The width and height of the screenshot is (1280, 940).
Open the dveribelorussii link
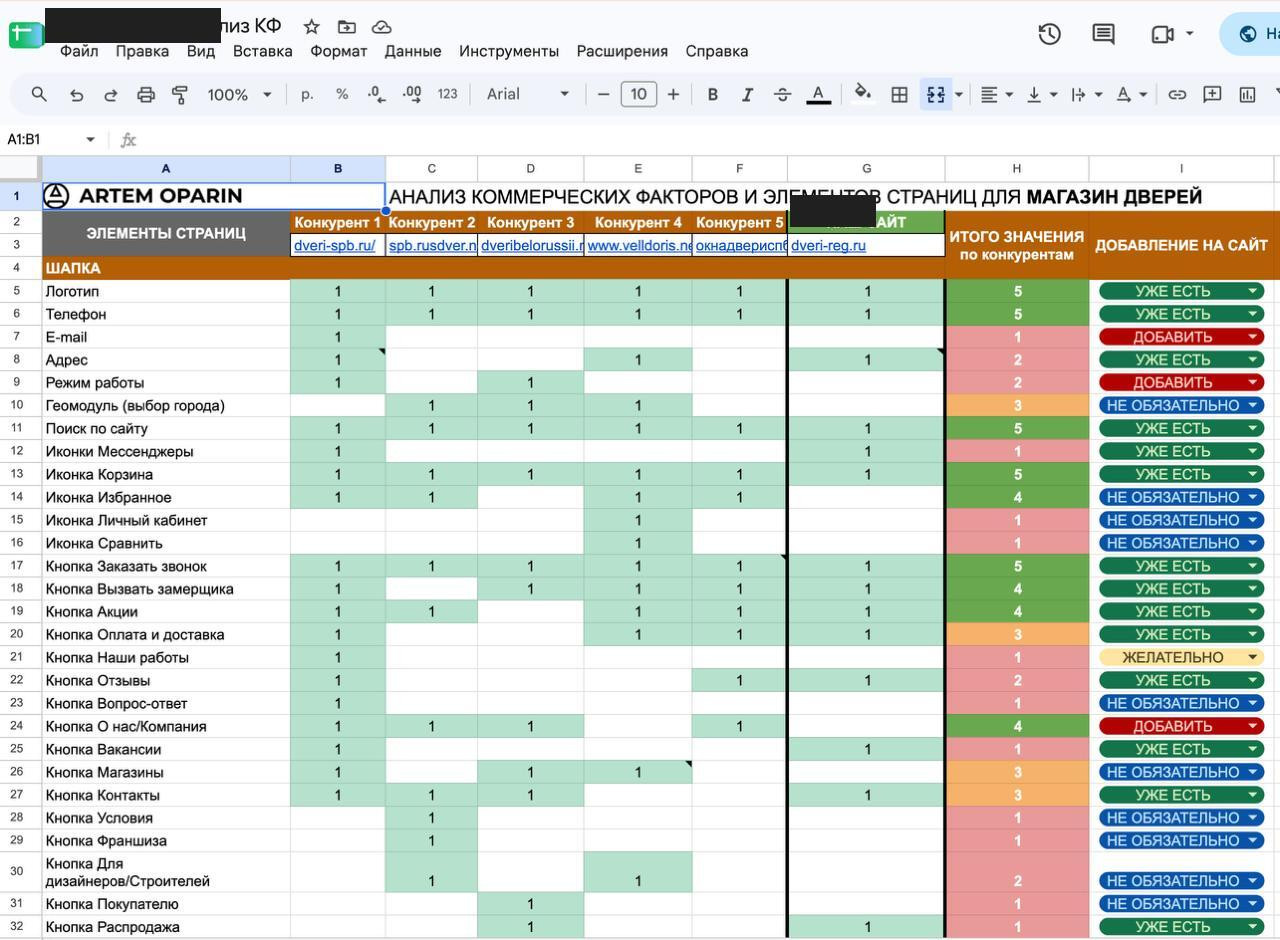click(x=531, y=245)
